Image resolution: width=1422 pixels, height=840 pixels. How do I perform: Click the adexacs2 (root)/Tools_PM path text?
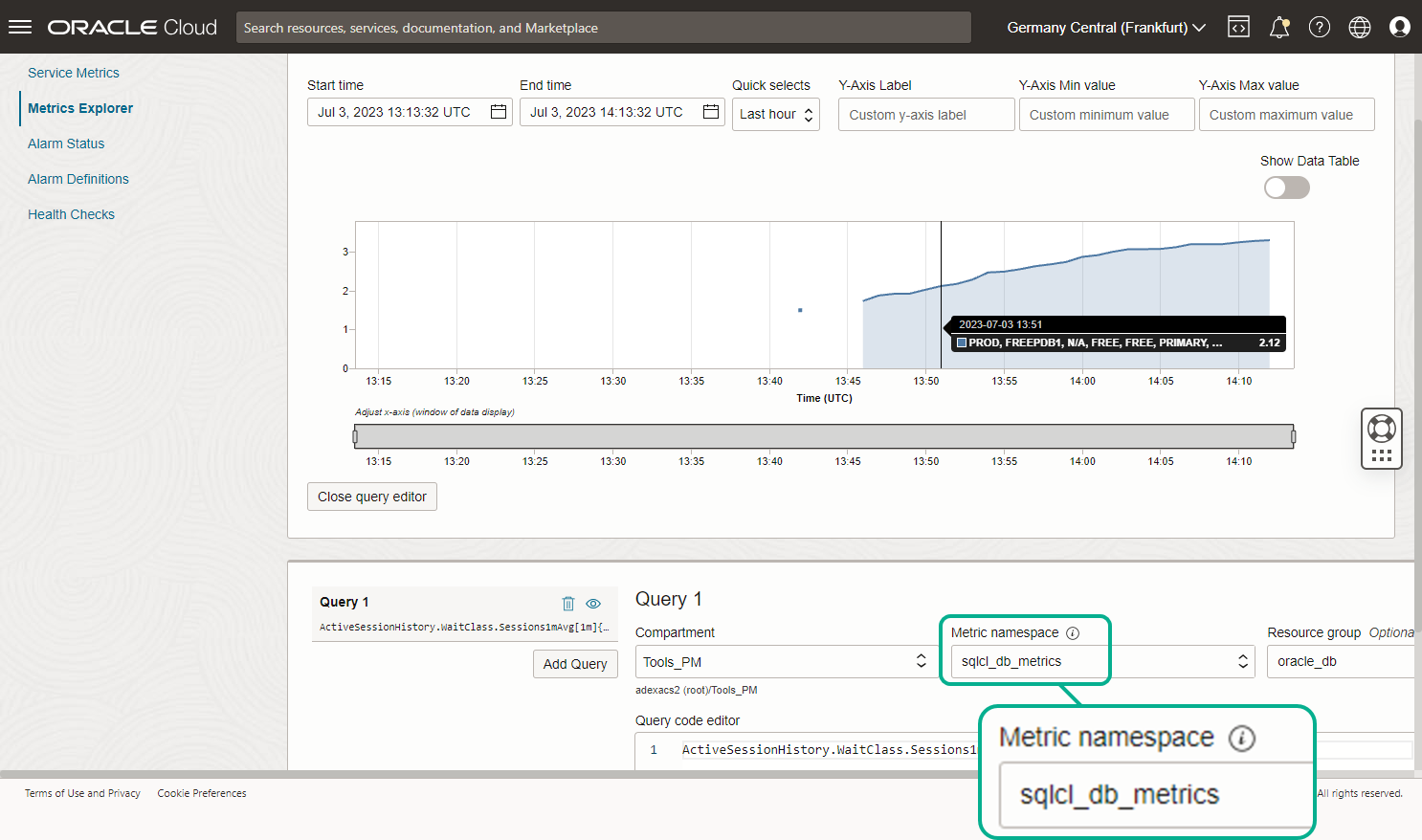(696, 690)
